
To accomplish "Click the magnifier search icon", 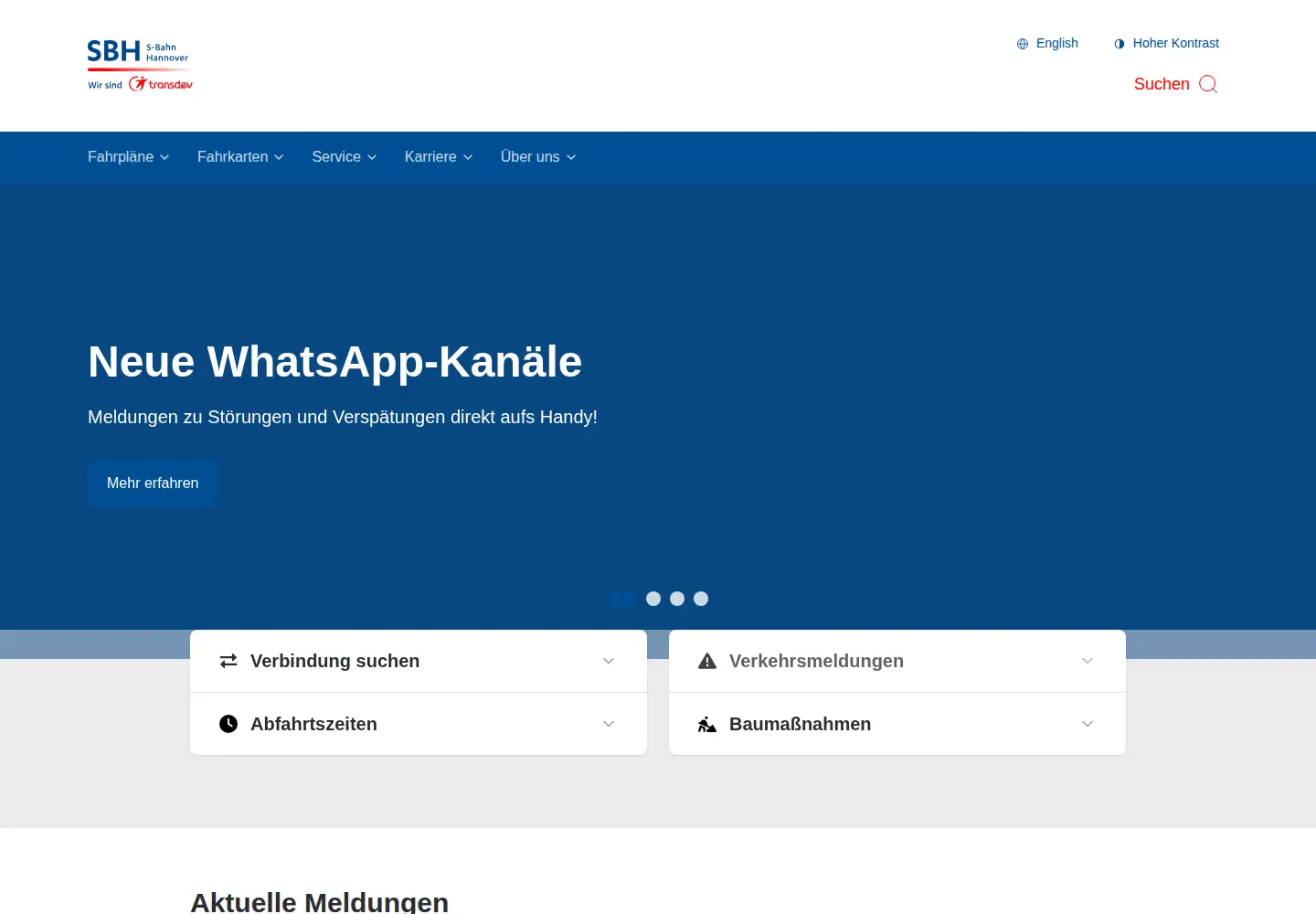I will pos(1208,84).
